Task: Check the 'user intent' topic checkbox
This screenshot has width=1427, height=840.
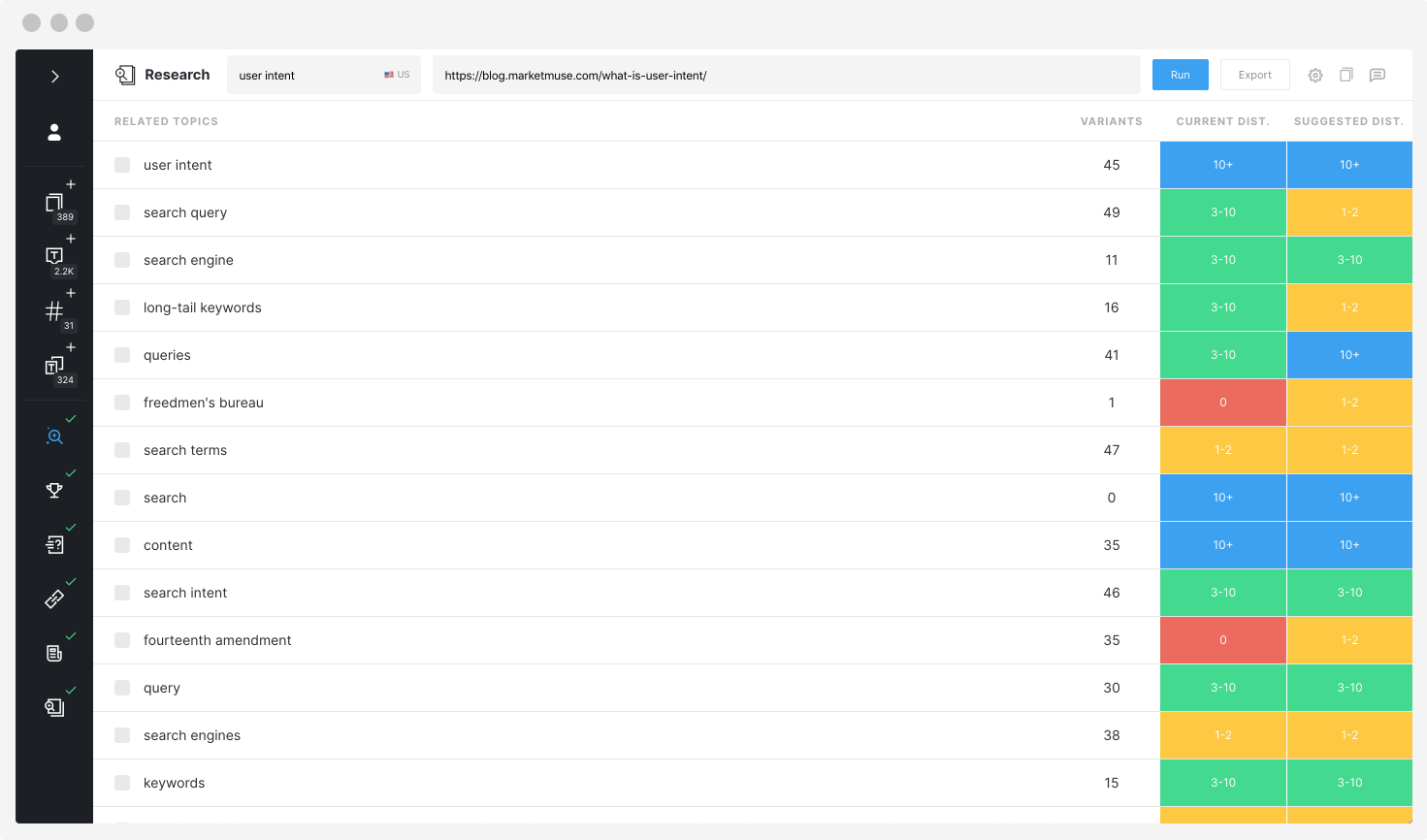Action: [x=122, y=165]
